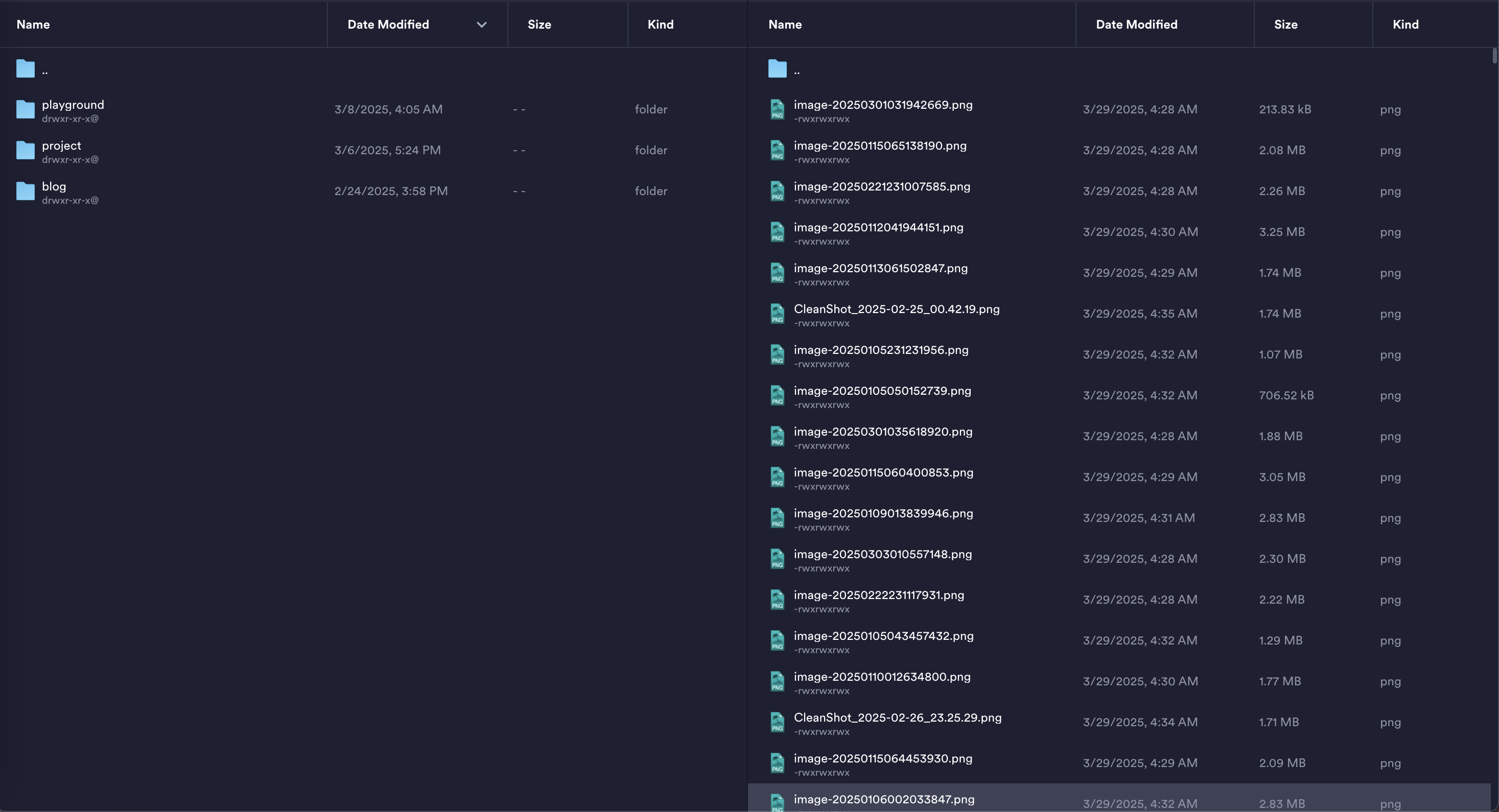Viewport: 1499px width, 812px height.
Task: Select file name image-20250115065138190.png
Action: (x=880, y=146)
